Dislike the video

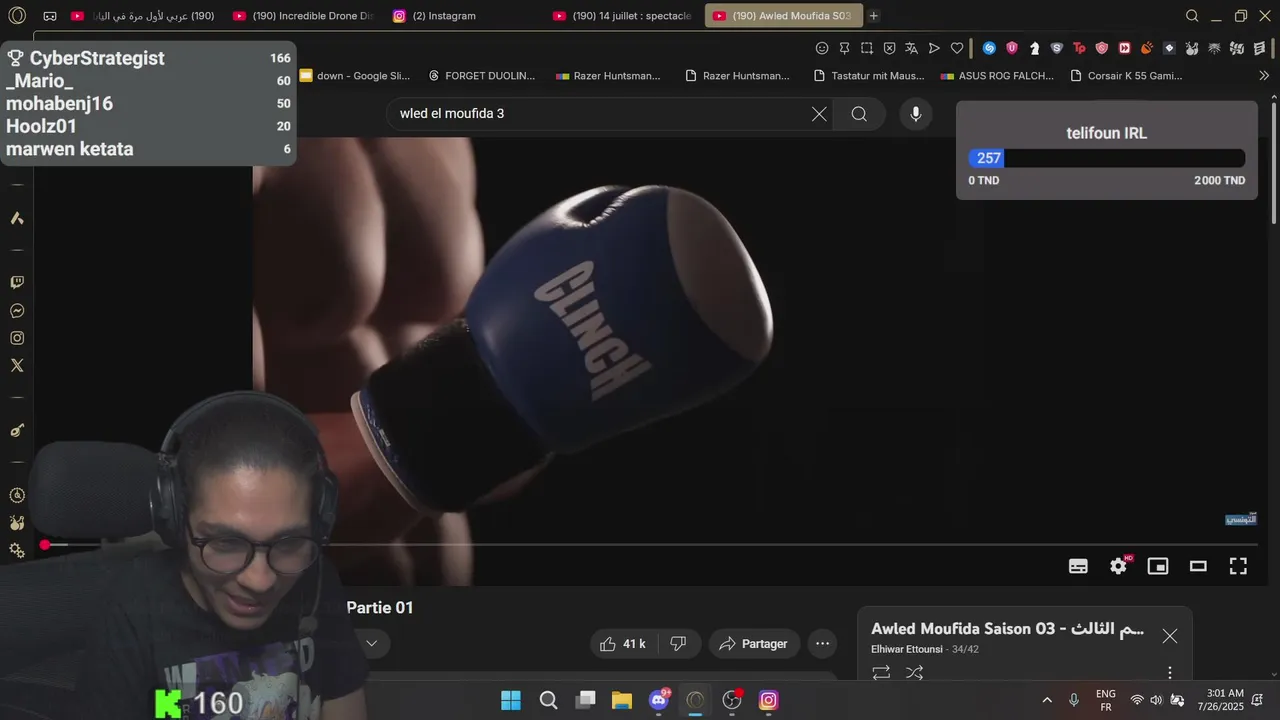click(x=678, y=644)
